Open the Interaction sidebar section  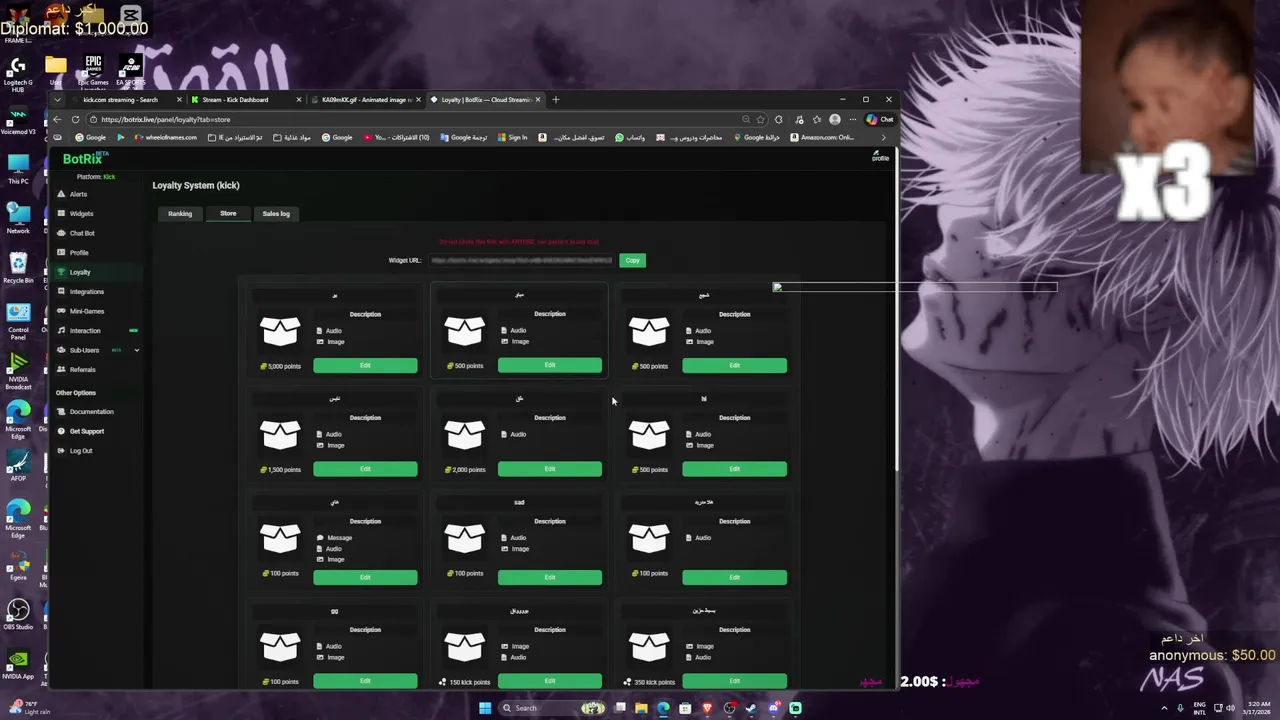[x=85, y=330]
